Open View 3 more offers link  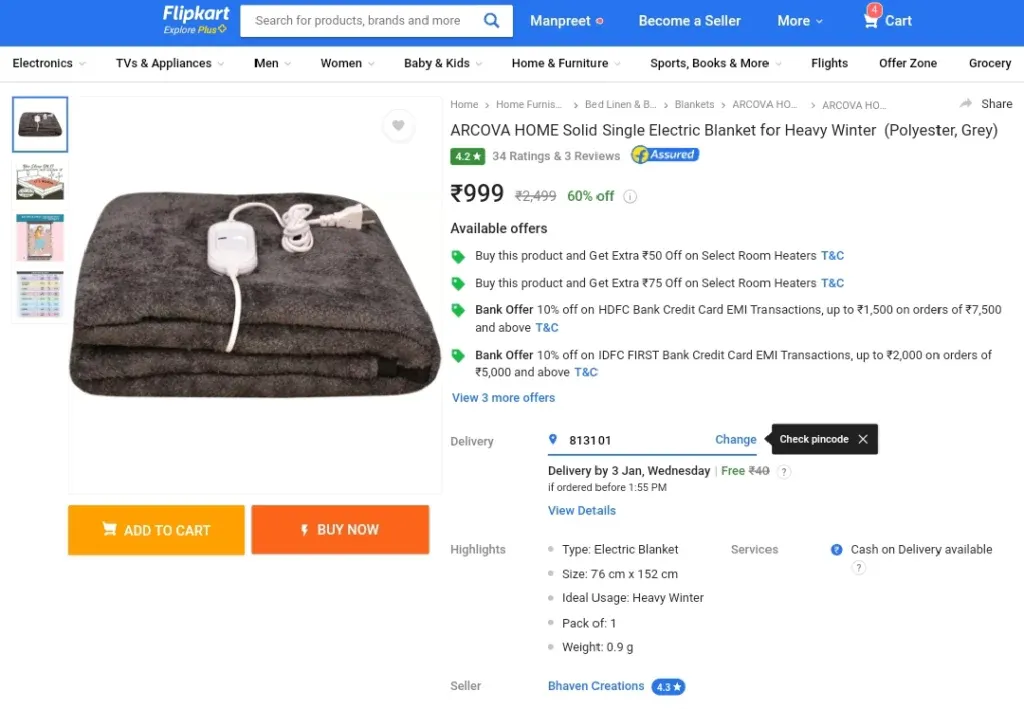503,398
